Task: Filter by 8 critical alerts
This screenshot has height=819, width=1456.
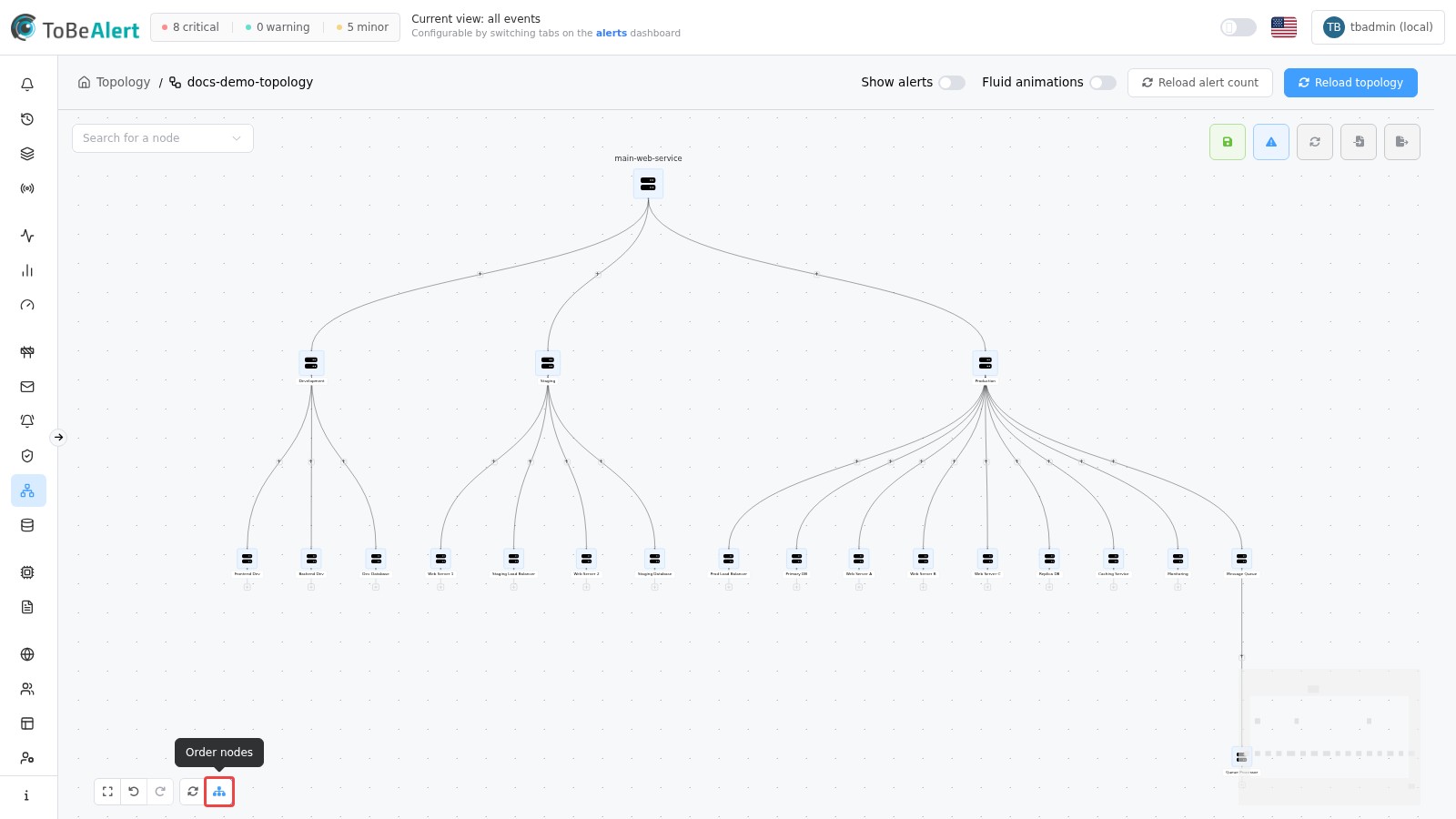Action: pos(190,27)
